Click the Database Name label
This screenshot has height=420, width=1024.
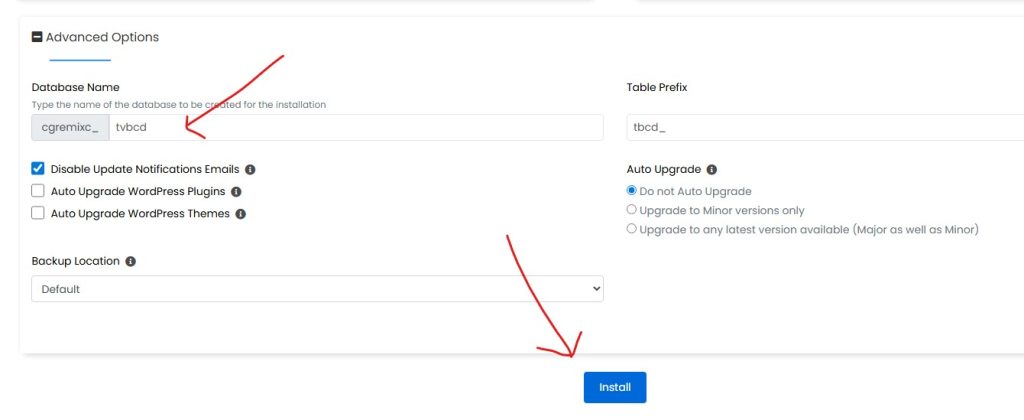point(76,87)
